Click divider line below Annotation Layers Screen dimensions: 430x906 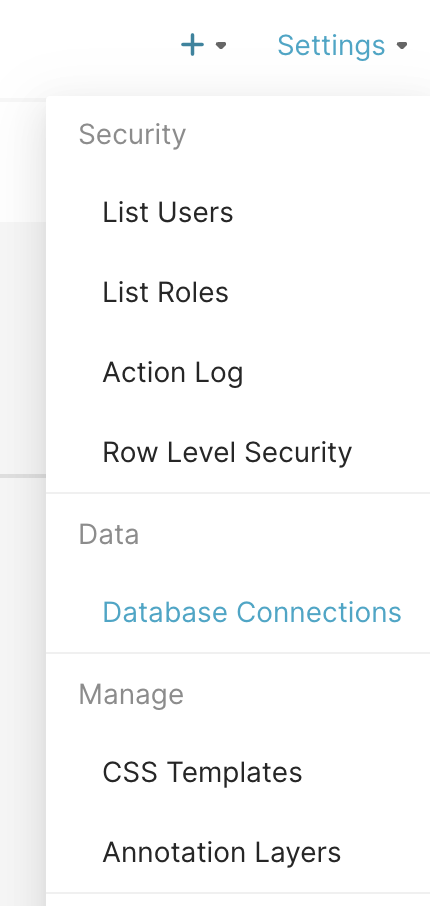(238, 893)
